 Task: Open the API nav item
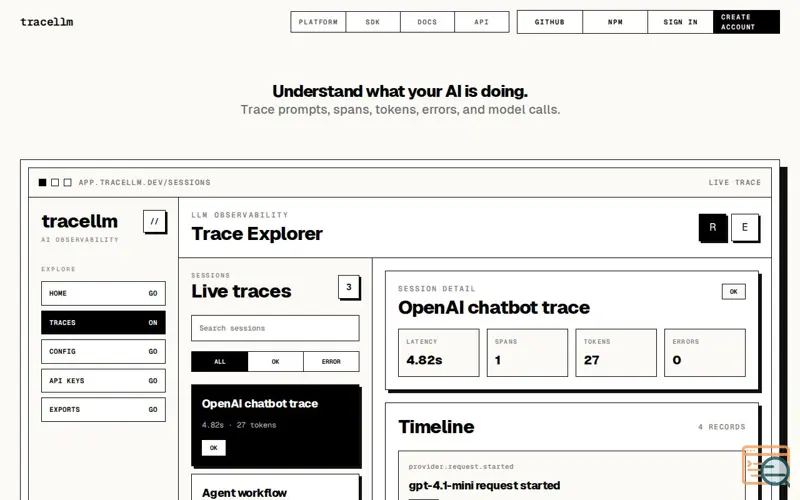point(482,22)
